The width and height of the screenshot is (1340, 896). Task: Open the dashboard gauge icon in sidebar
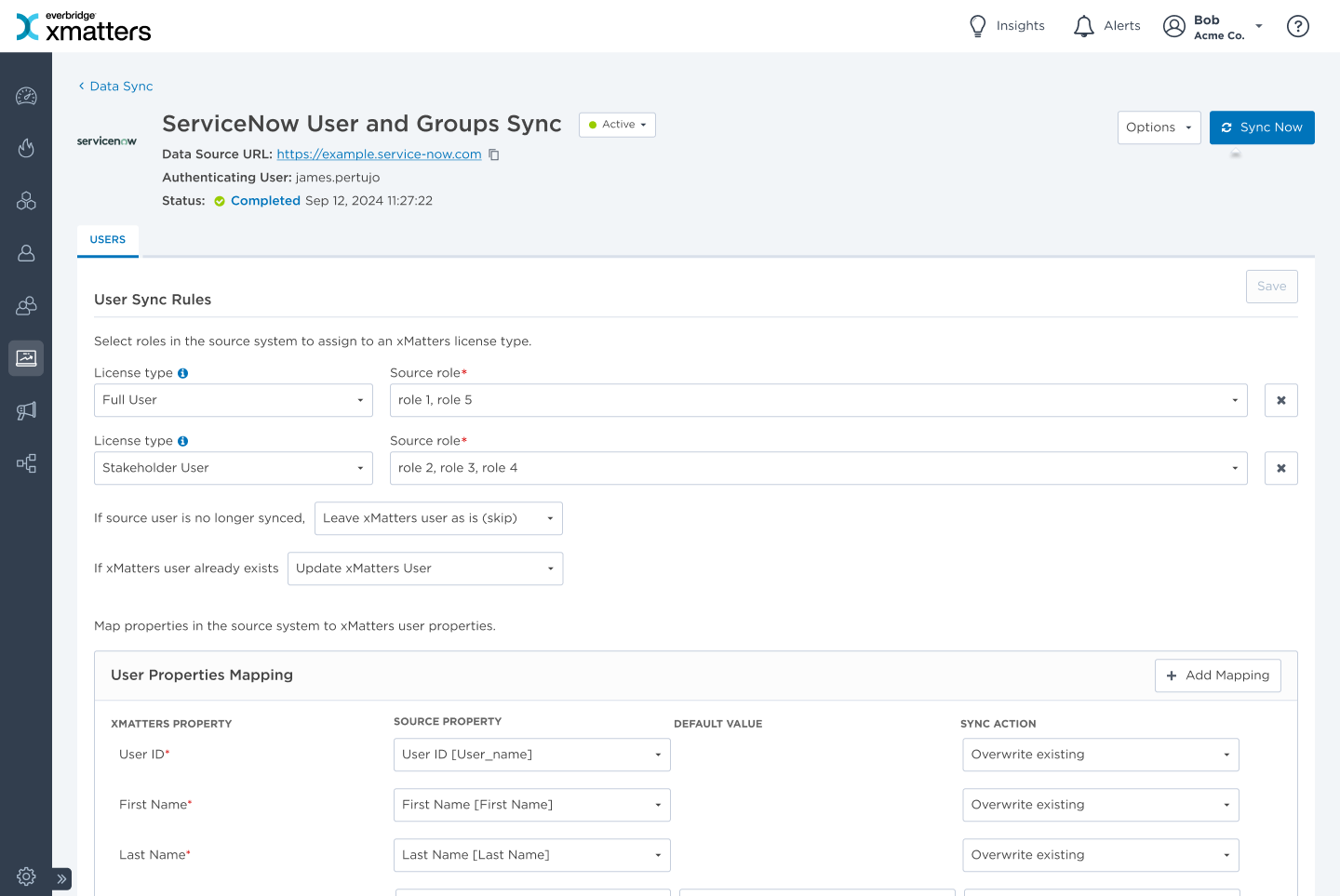[x=26, y=96]
